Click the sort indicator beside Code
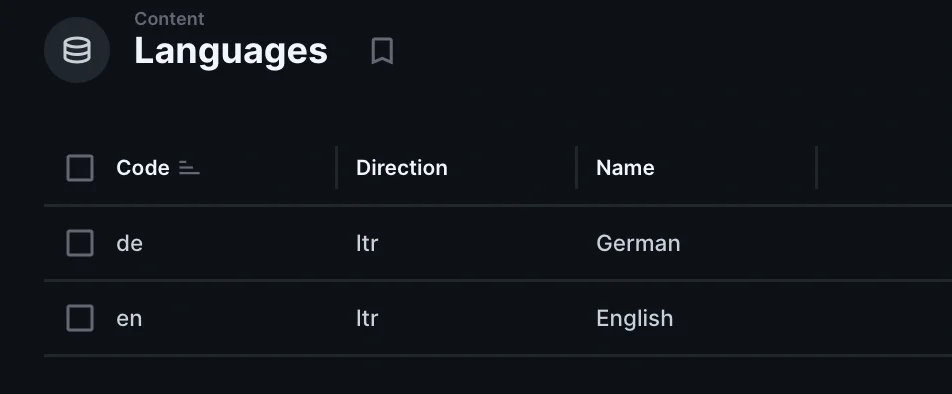 coord(189,168)
